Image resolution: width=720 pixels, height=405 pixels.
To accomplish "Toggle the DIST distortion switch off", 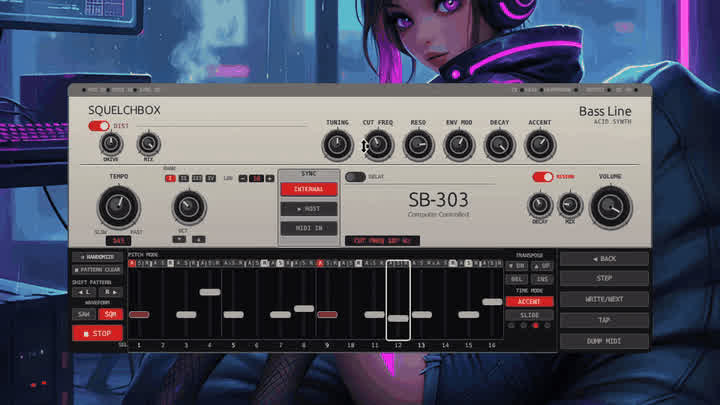I will click(99, 126).
